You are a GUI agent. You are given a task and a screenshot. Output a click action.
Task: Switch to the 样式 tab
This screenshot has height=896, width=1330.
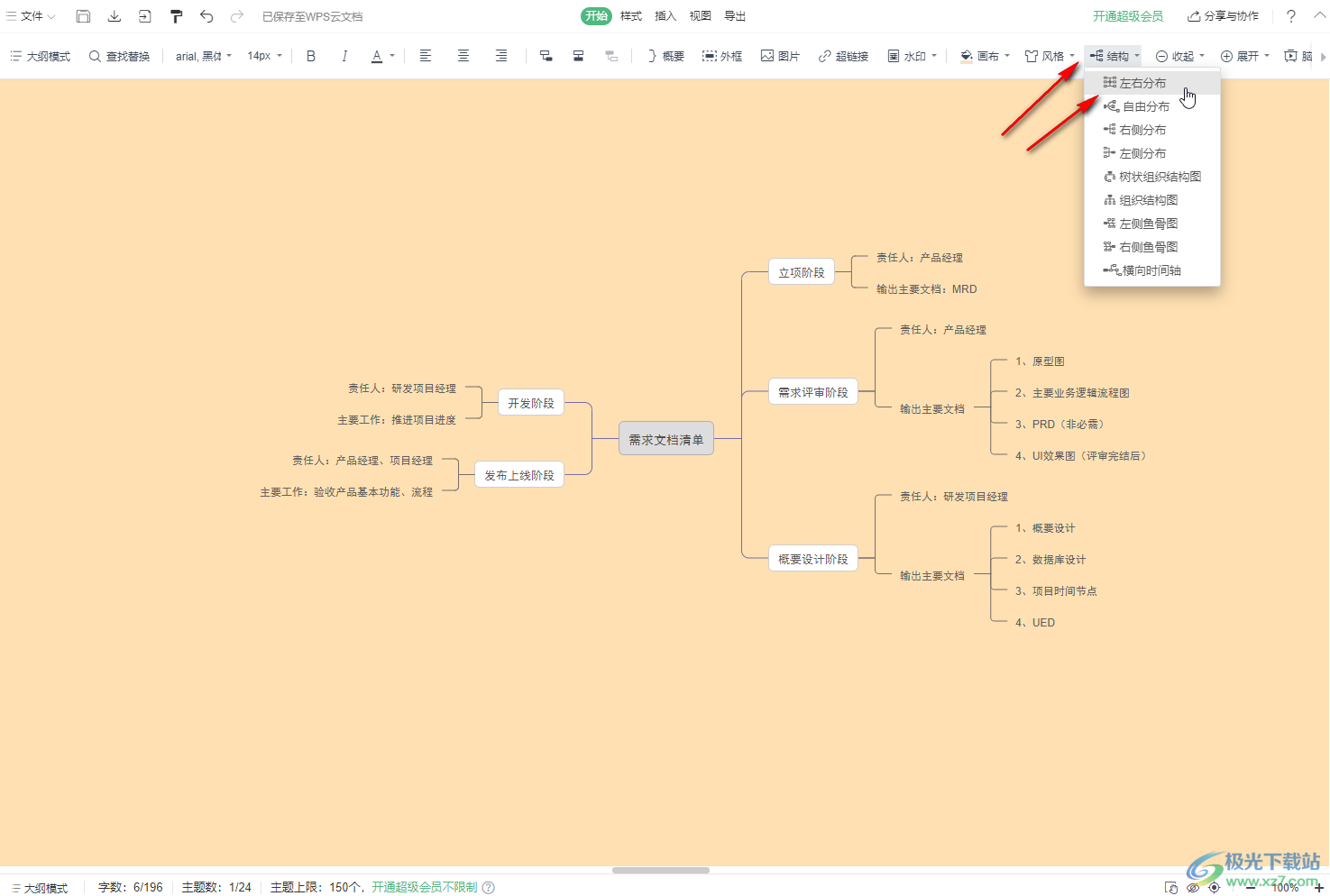[631, 16]
